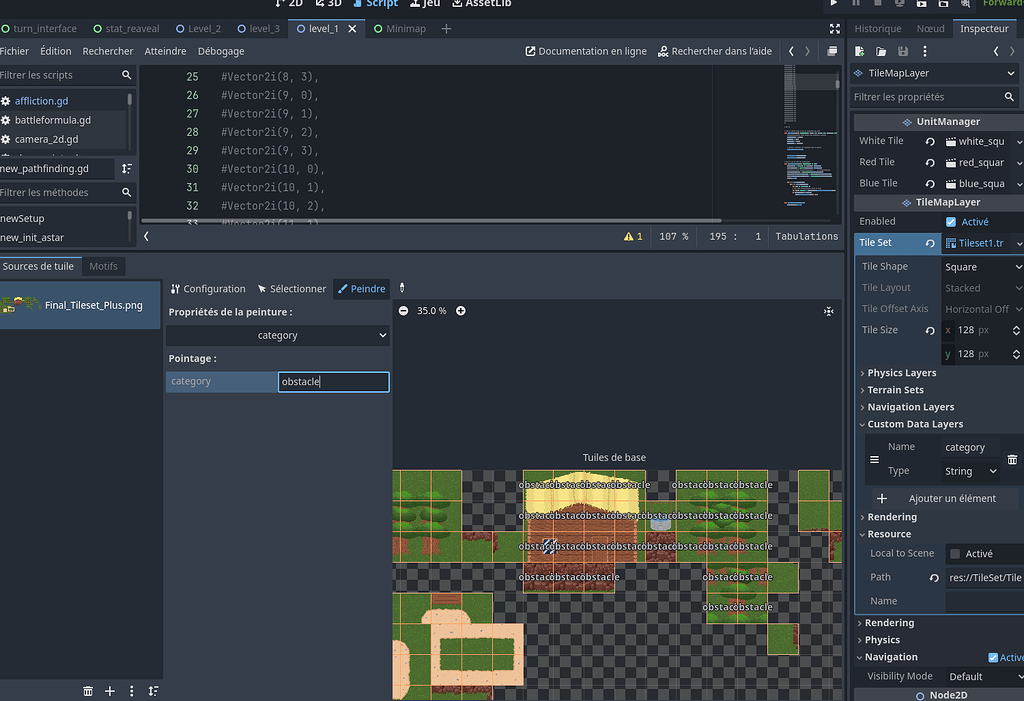The image size is (1024, 701).
Task: Switch to the Nœud tab
Action: 930,29
